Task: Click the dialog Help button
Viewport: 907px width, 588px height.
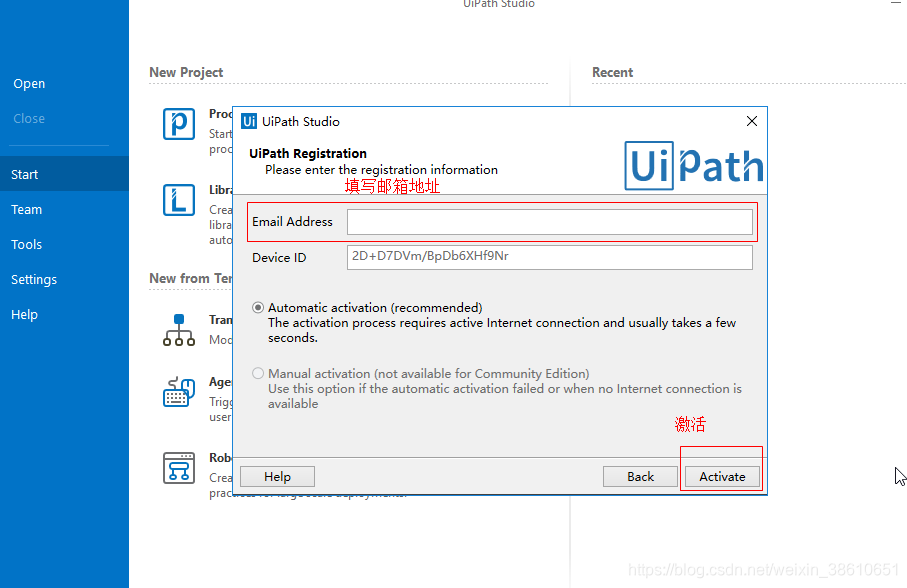Action: (x=277, y=476)
